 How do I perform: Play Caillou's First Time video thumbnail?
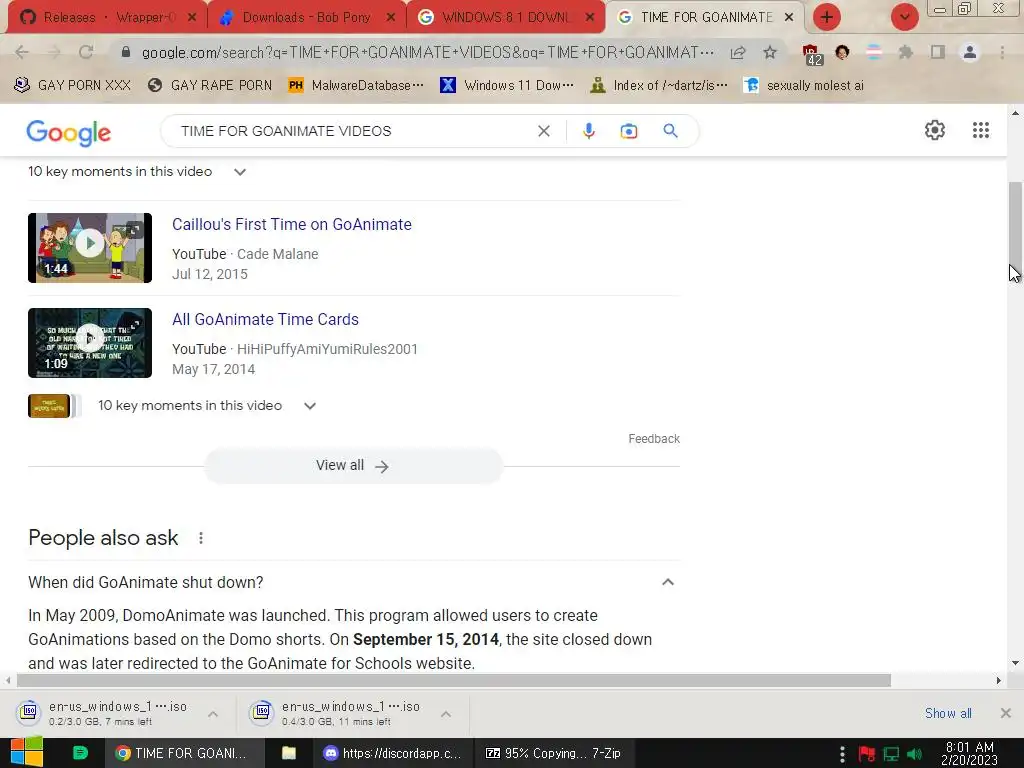(x=90, y=248)
